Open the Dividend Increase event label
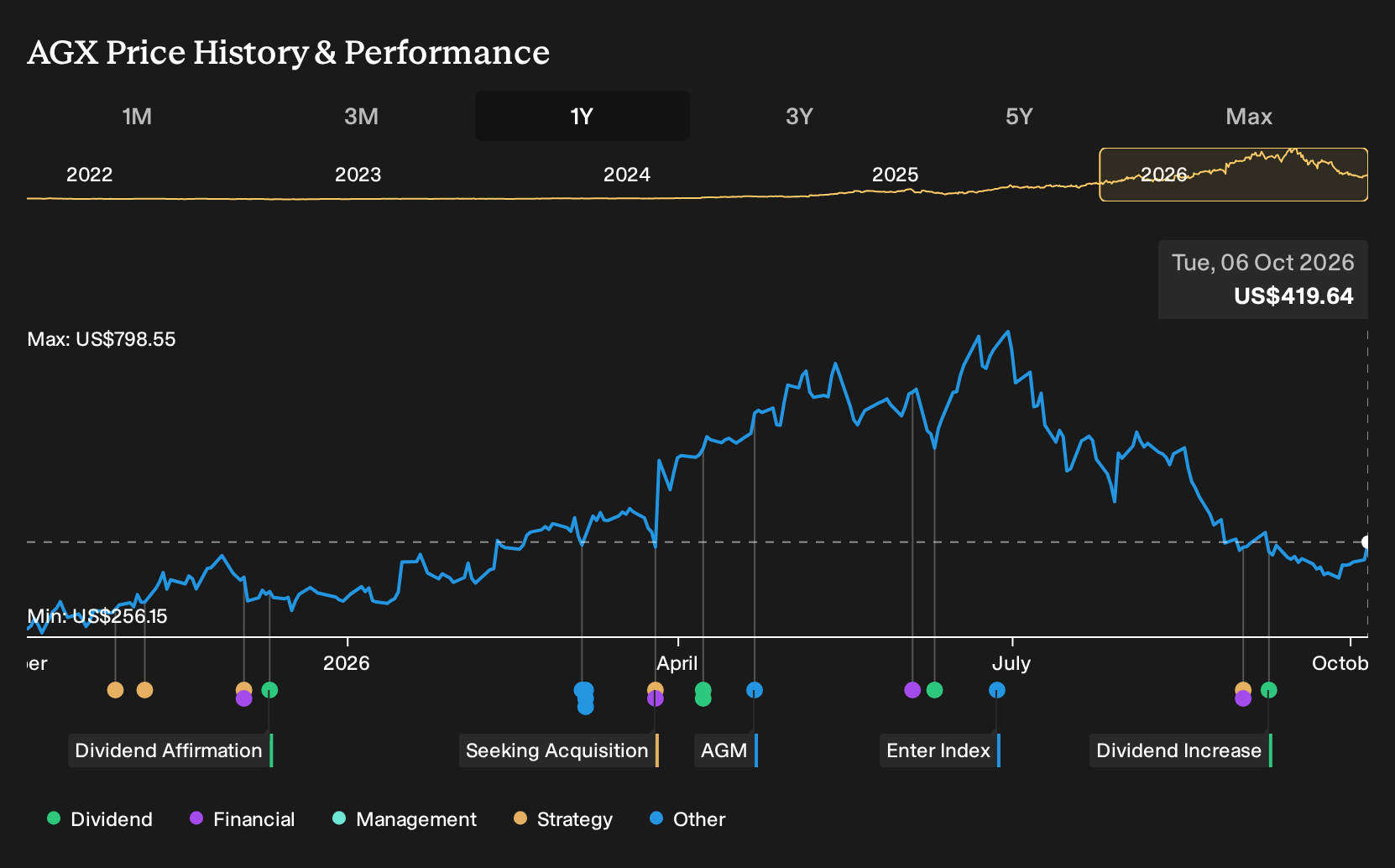1395x868 pixels. pyautogui.click(x=1180, y=750)
